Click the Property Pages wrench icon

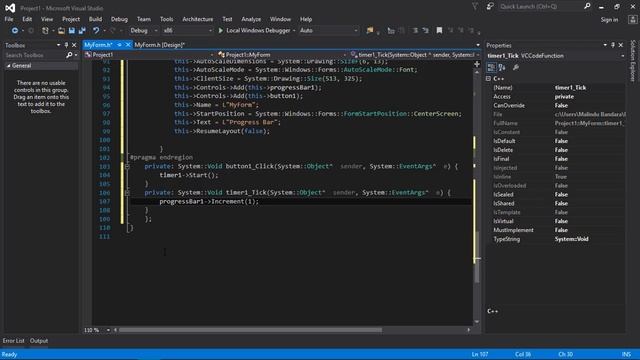point(516,67)
